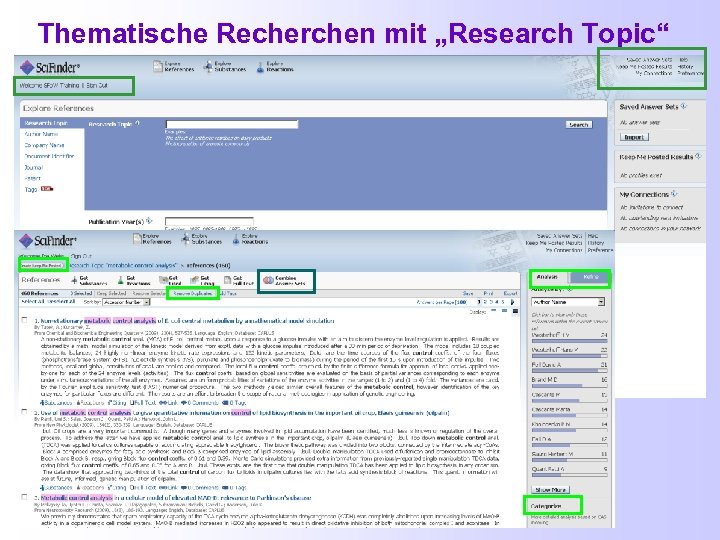The height and width of the screenshot is (540, 720).
Task: Click the Show More button
Action: 551,489
